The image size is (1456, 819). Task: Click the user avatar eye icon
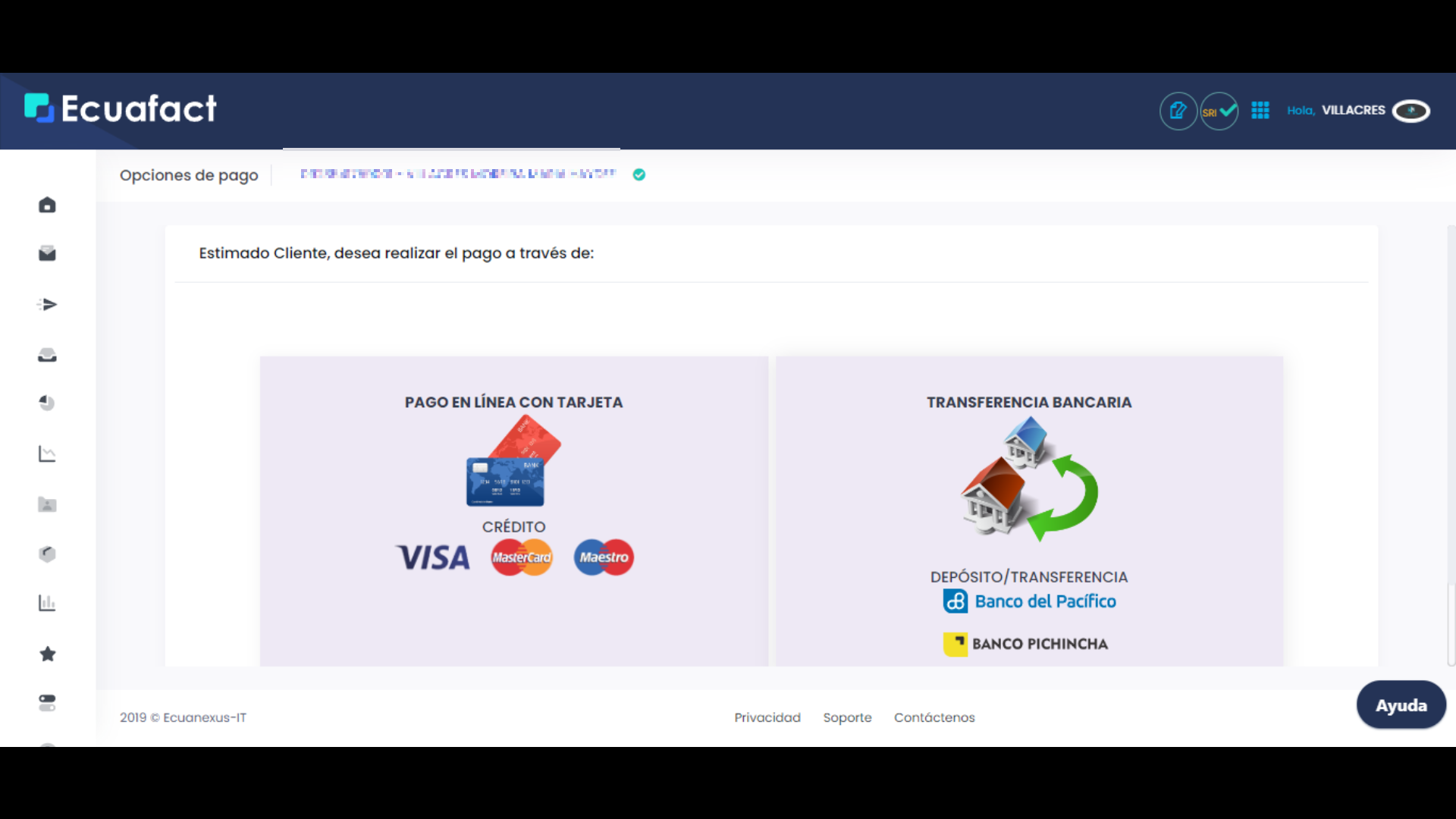(1411, 111)
